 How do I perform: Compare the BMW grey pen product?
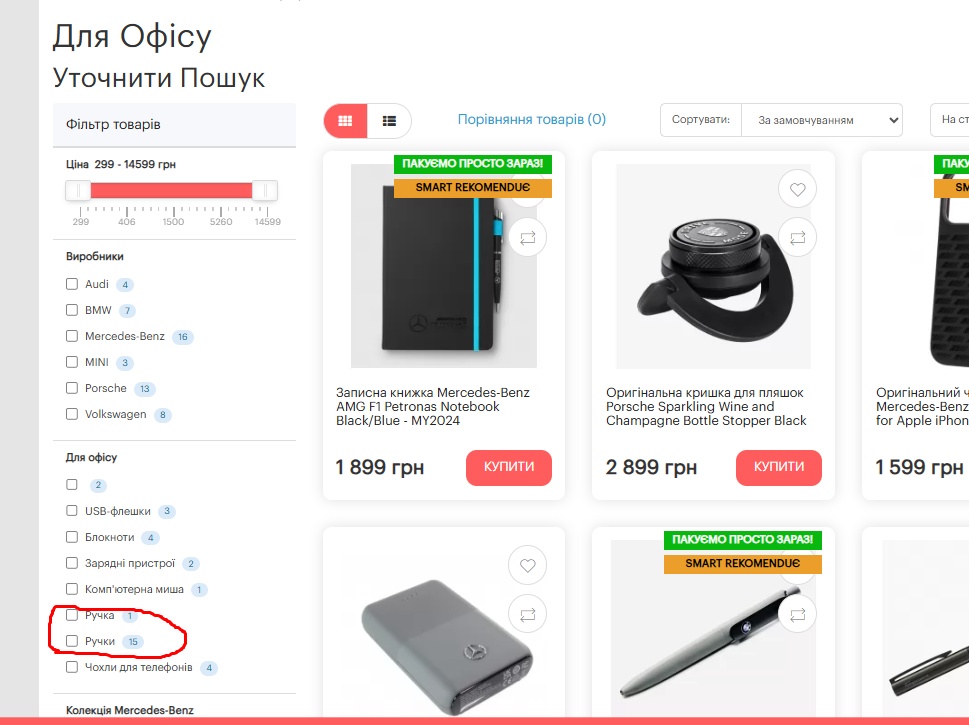coord(797,614)
